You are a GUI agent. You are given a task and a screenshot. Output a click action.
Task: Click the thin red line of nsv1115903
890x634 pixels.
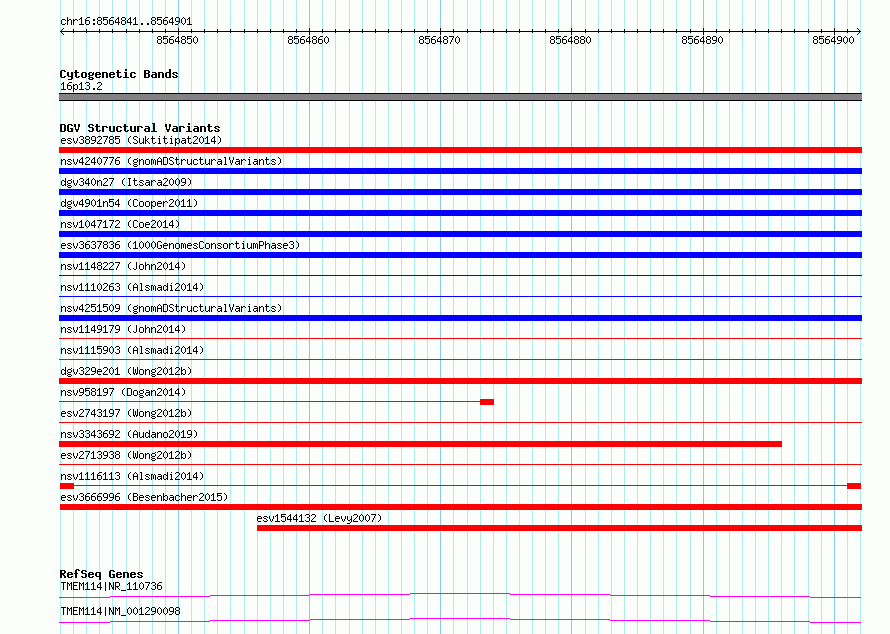[x=460, y=360]
